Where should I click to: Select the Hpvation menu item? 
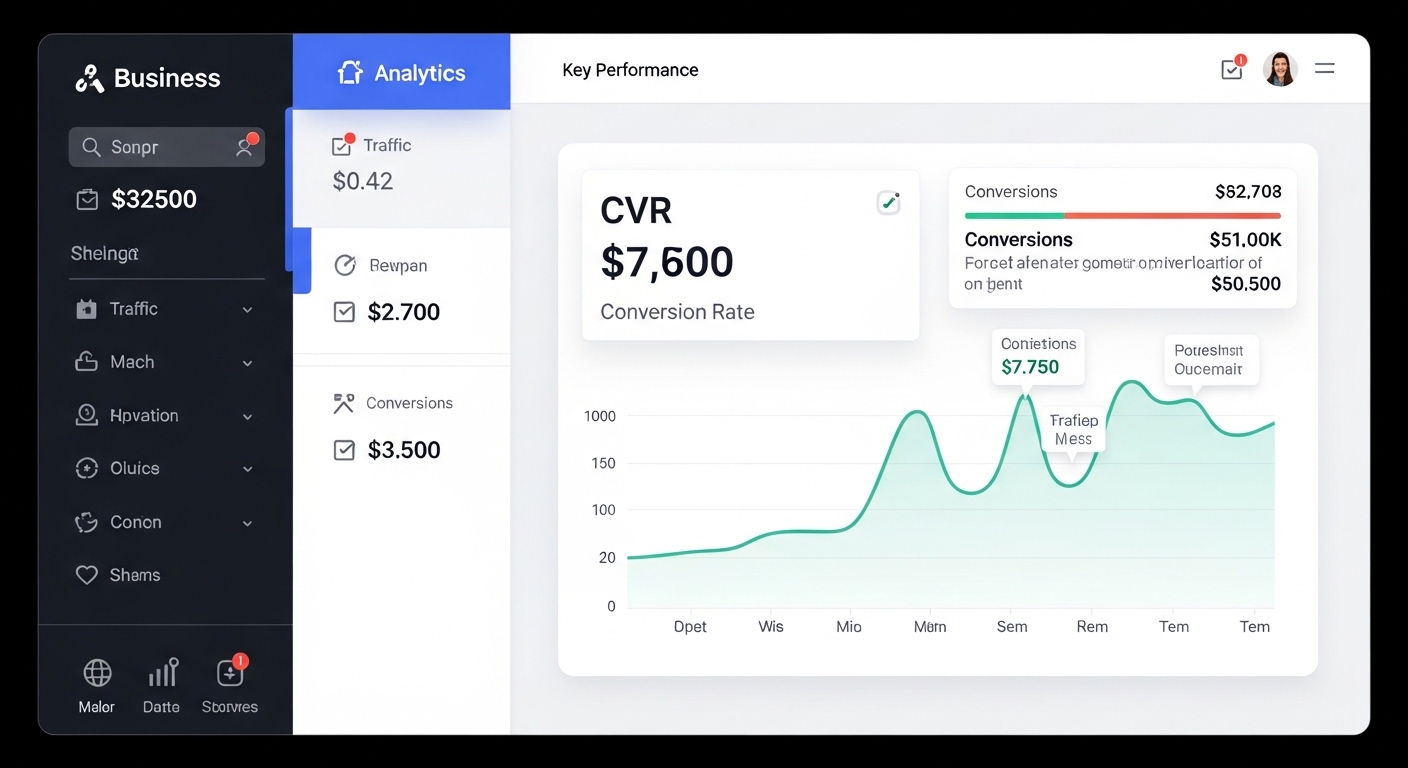pyautogui.click(x=143, y=415)
